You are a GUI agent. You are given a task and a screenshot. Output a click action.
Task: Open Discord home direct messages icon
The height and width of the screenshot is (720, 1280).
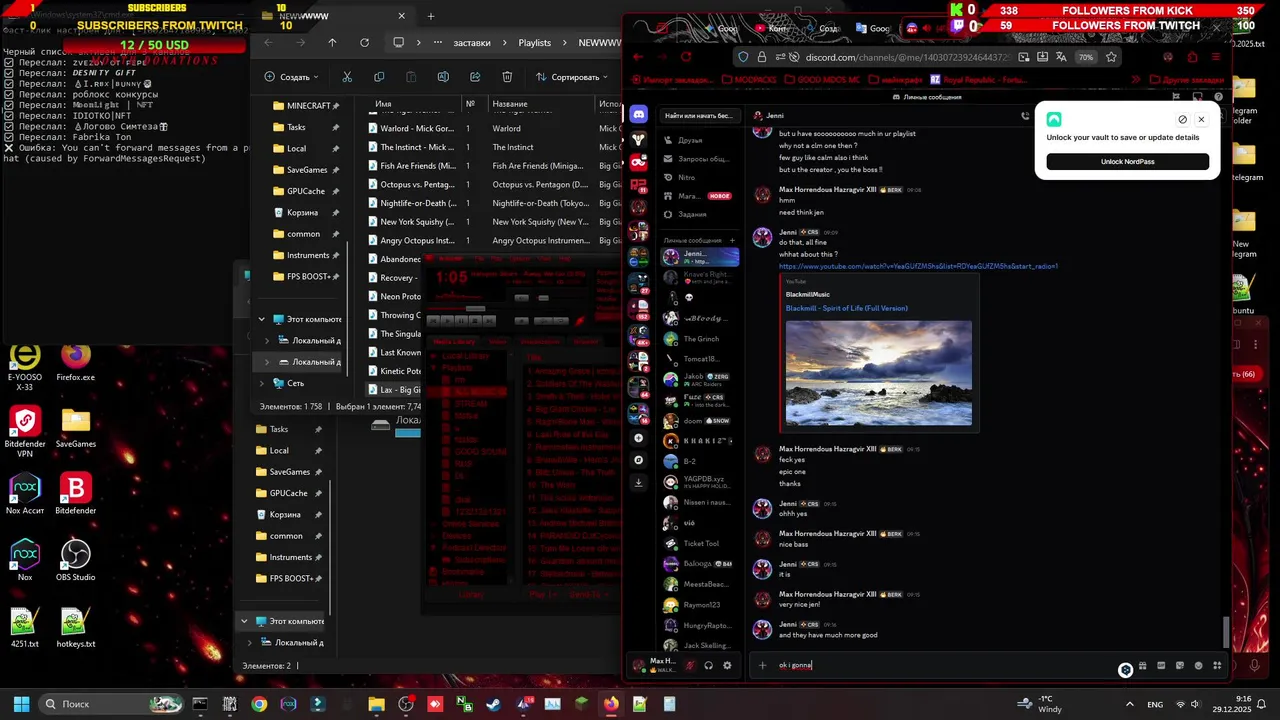pyautogui.click(x=638, y=115)
